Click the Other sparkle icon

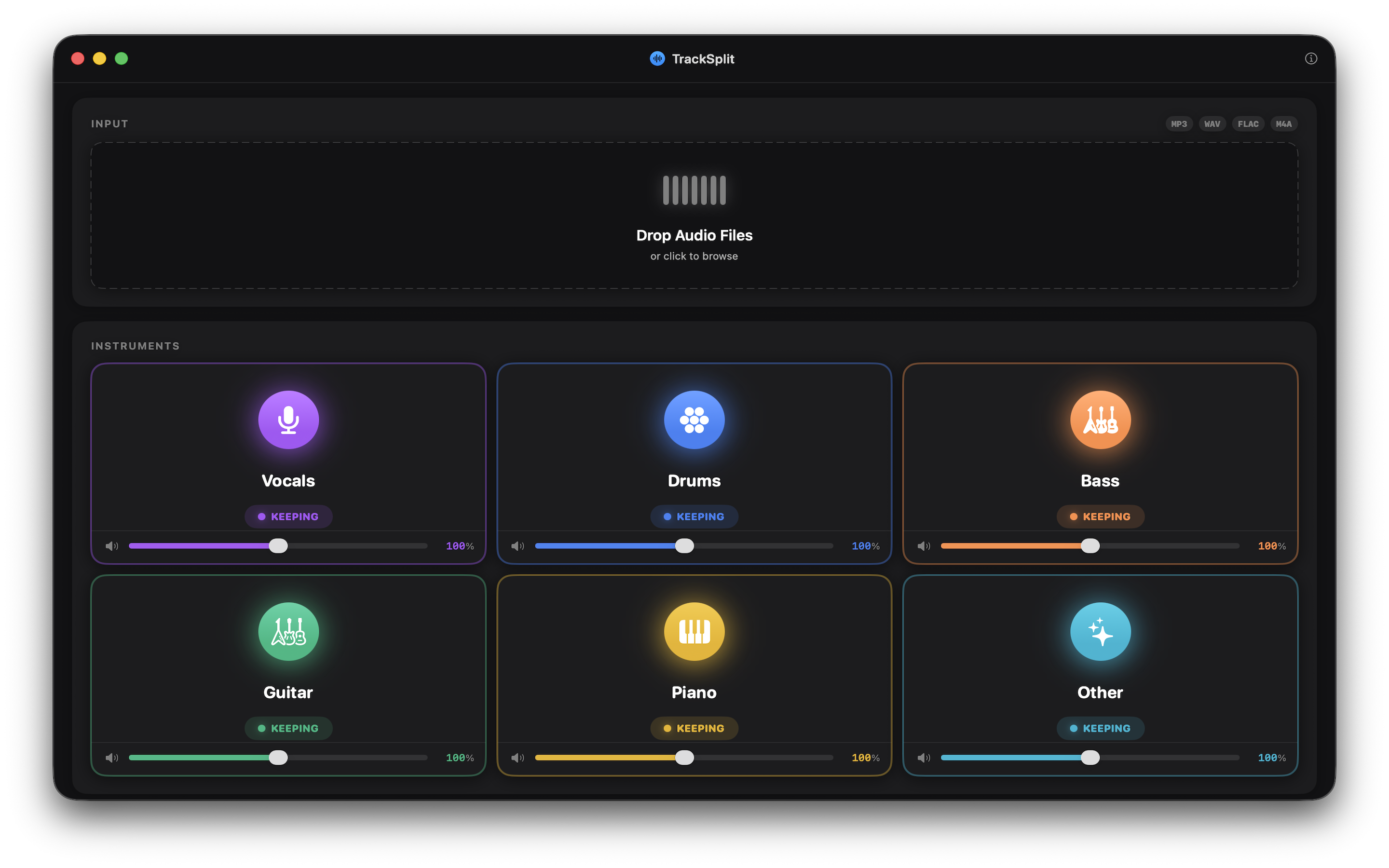click(1100, 631)
